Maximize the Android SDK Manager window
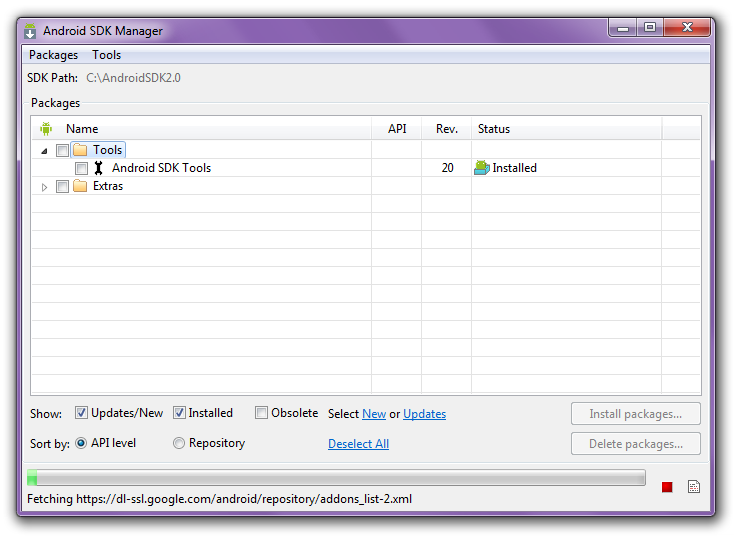This screenshot has width=735, height=538. [650, 28]
